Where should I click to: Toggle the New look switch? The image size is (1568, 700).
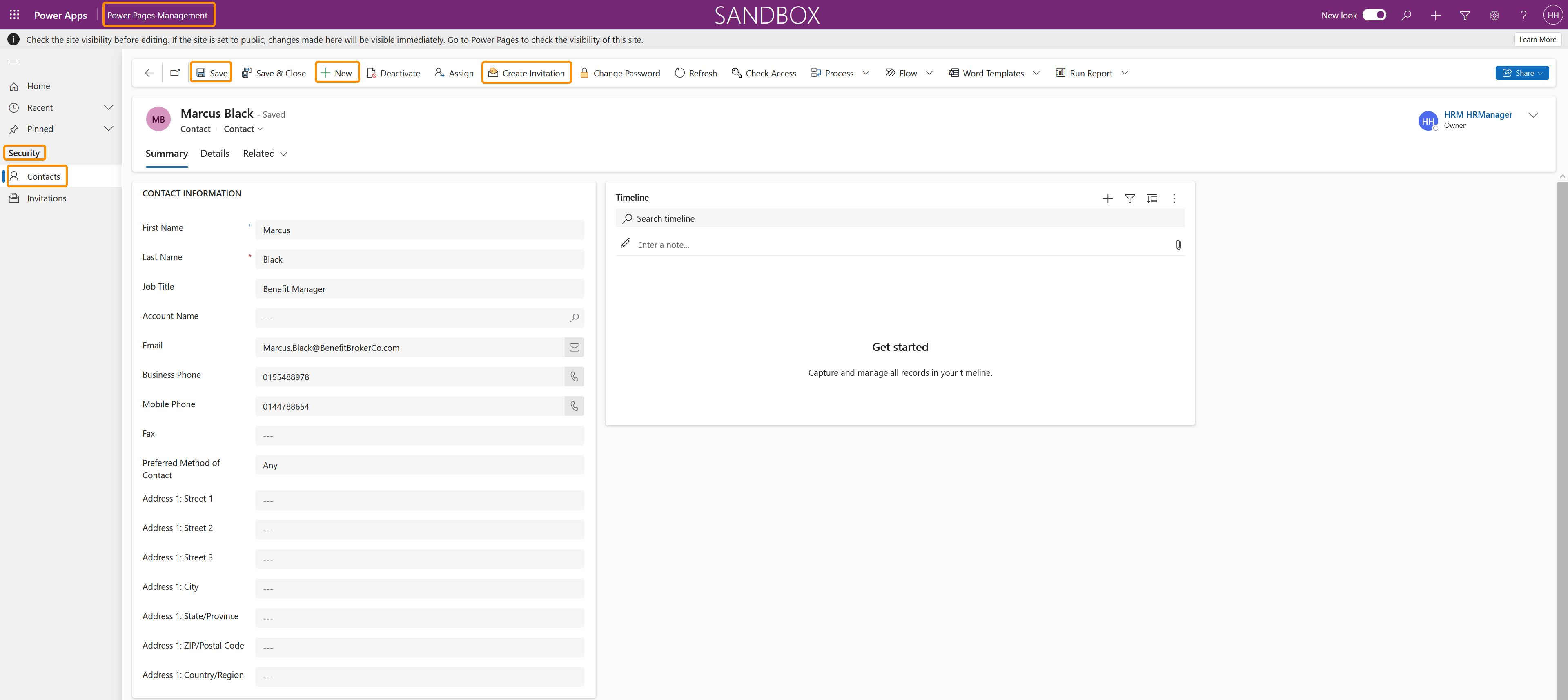point(1374,15)
